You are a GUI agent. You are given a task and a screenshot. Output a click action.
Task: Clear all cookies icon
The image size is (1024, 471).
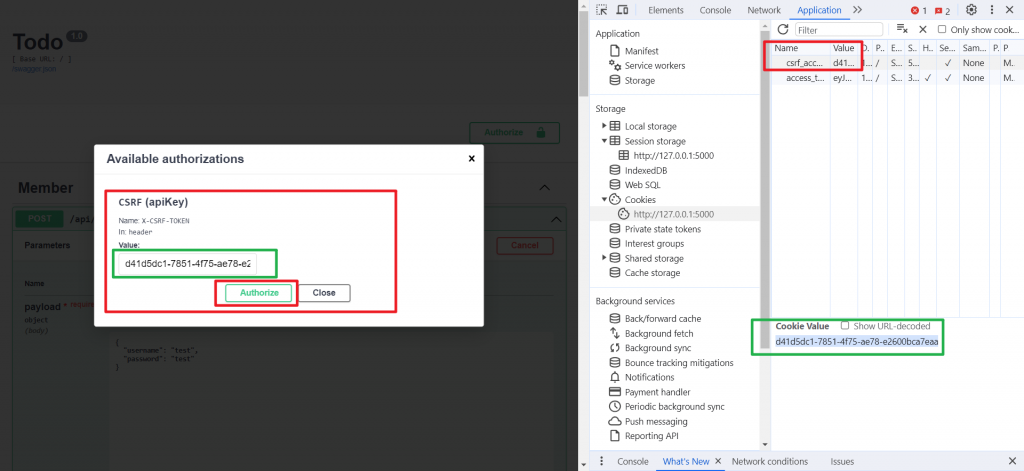pos(902,29)
